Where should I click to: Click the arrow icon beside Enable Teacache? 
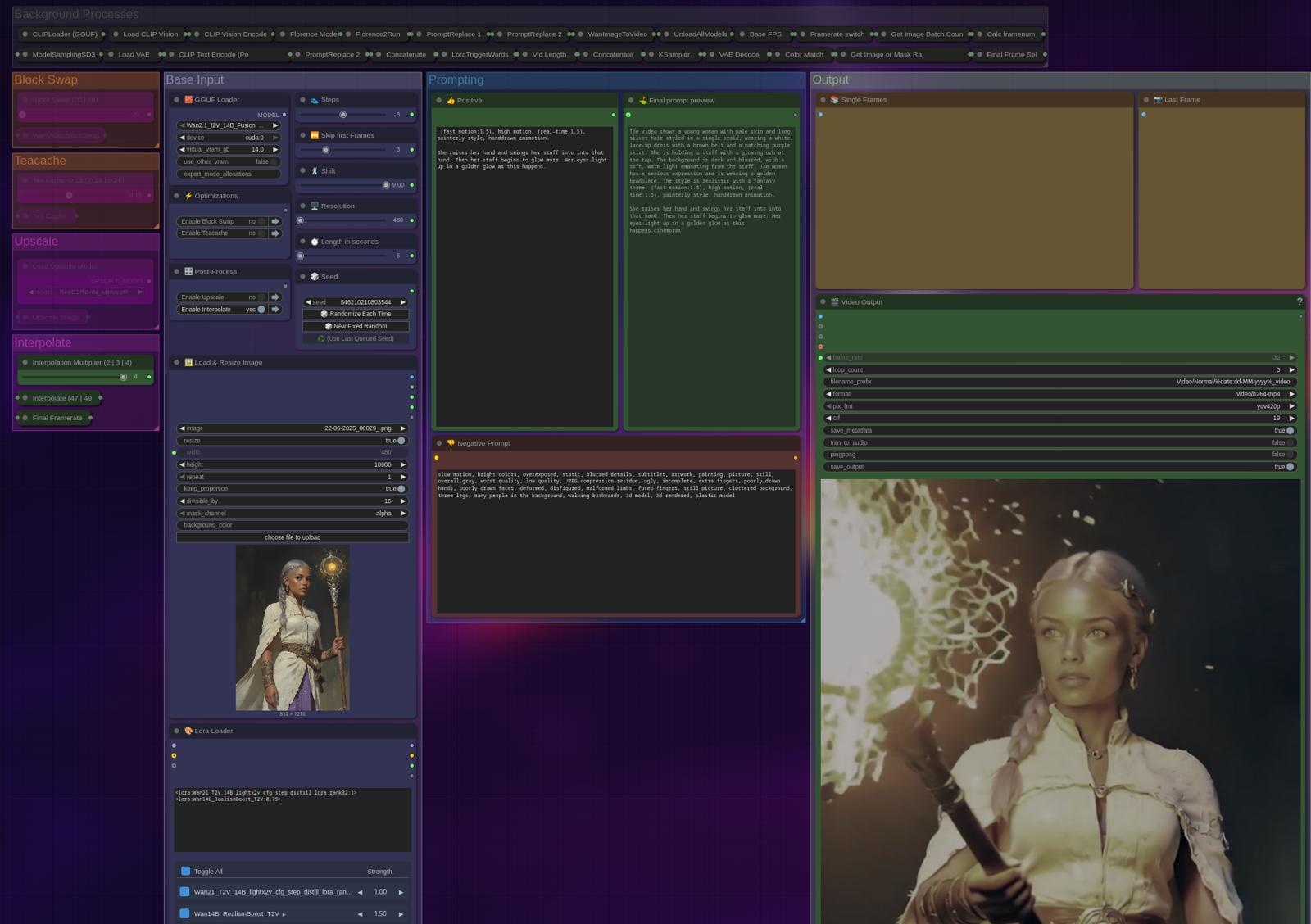click(275, 233)
